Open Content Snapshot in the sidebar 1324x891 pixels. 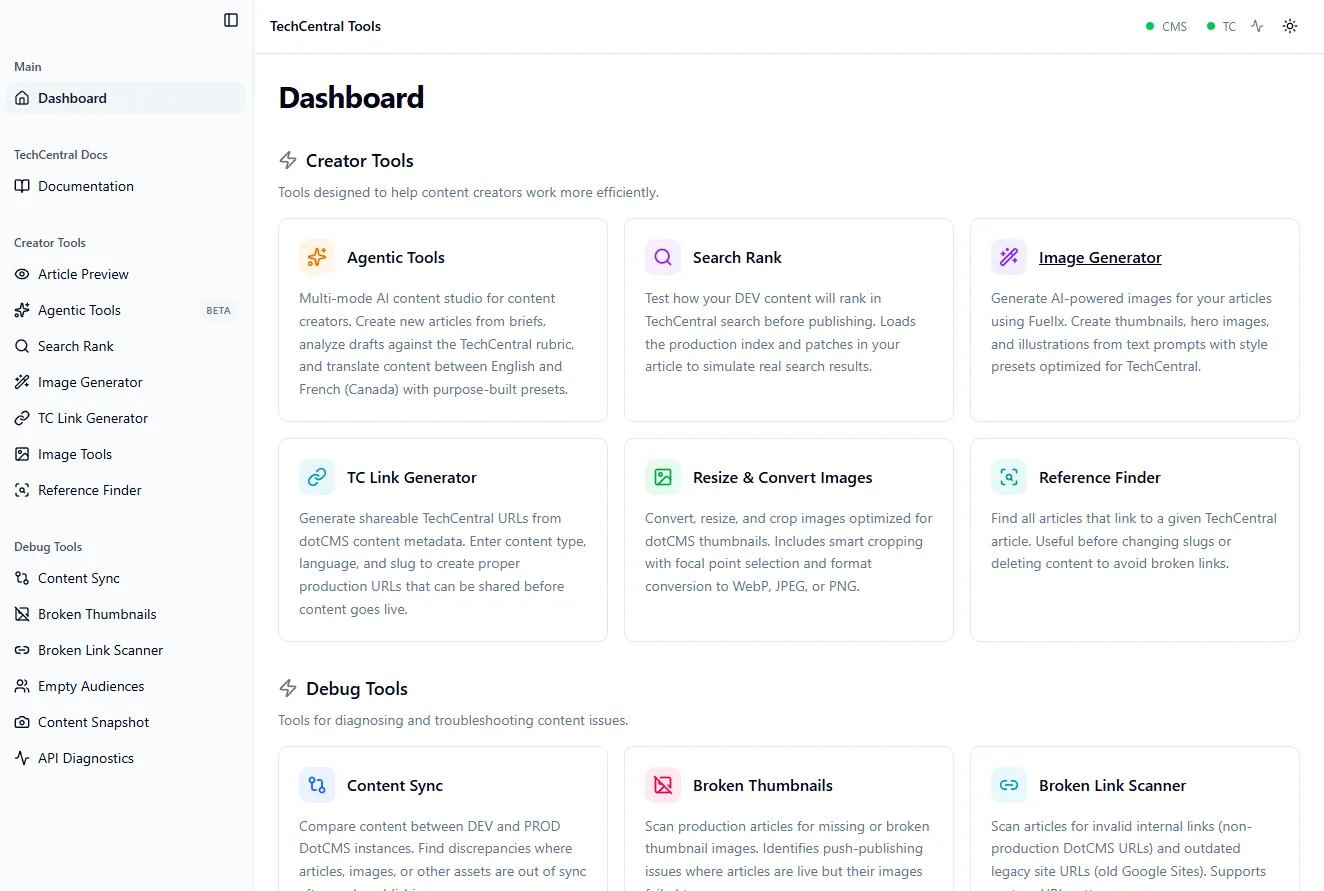[126, 722]
